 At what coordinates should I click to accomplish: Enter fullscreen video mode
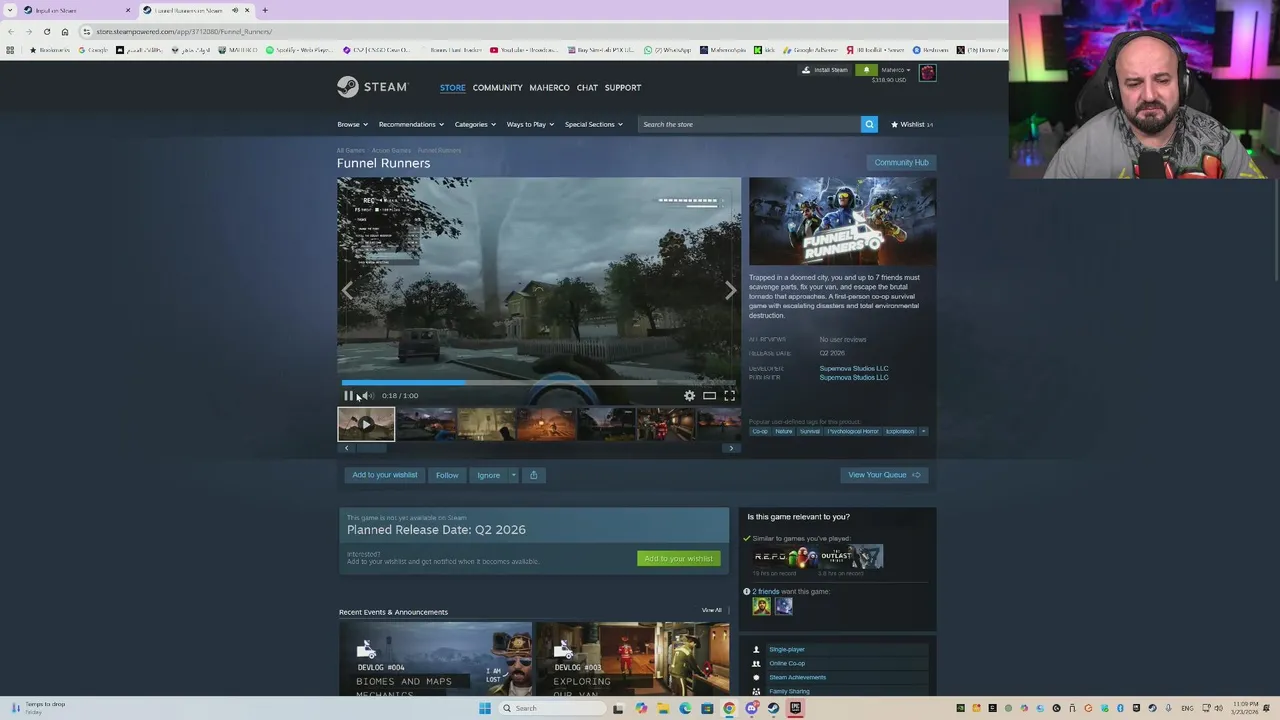point(729,396)
